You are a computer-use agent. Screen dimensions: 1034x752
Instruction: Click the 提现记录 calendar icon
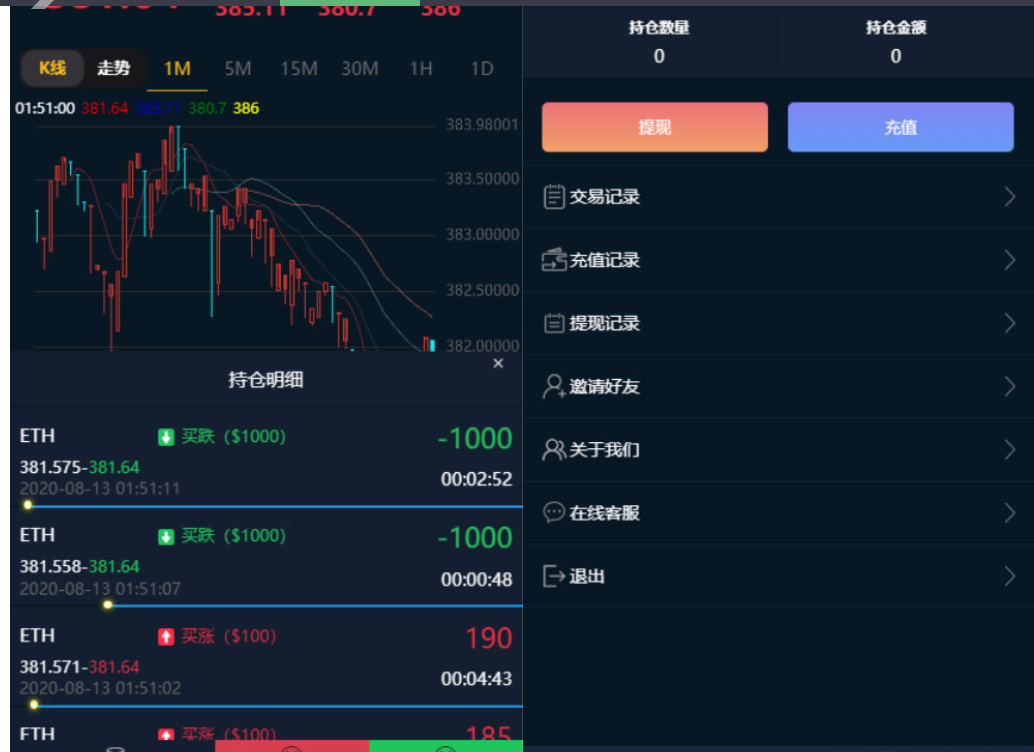[553, 323]
